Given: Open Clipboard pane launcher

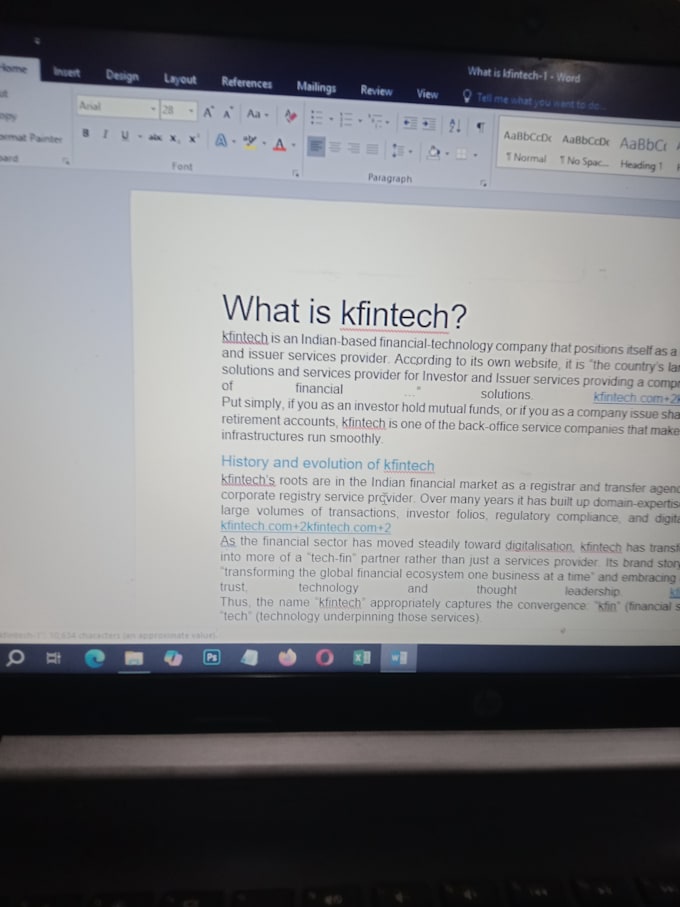Looking at the screenshot, I should [66, 161].
